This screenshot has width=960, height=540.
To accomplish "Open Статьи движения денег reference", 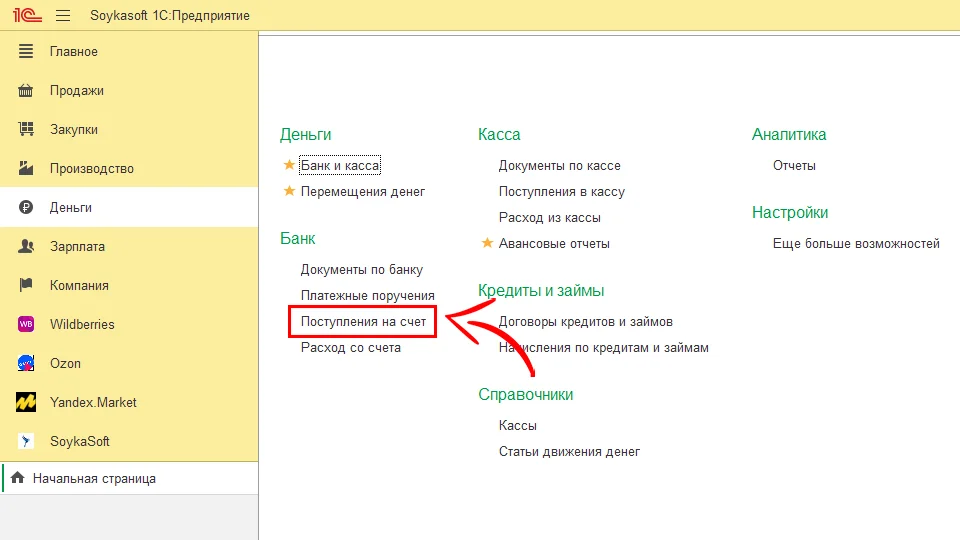I will (569, 451).
